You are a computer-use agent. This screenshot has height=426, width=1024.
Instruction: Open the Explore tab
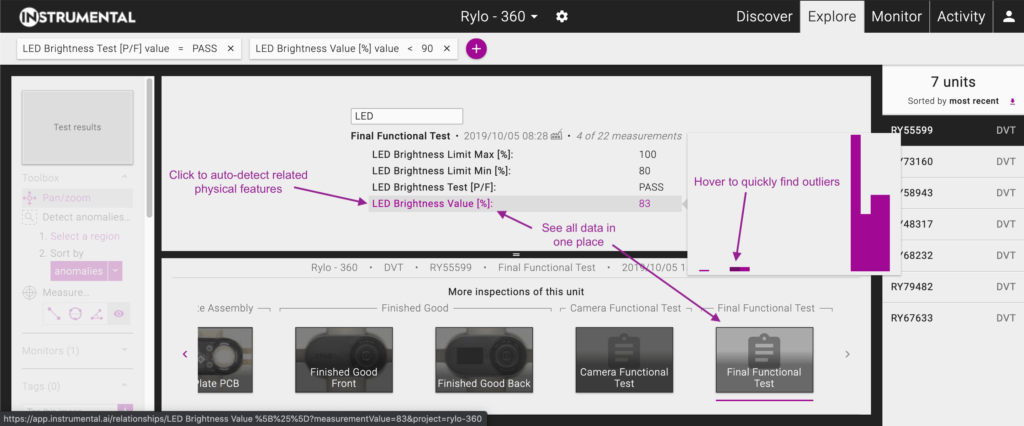[831, 16]
